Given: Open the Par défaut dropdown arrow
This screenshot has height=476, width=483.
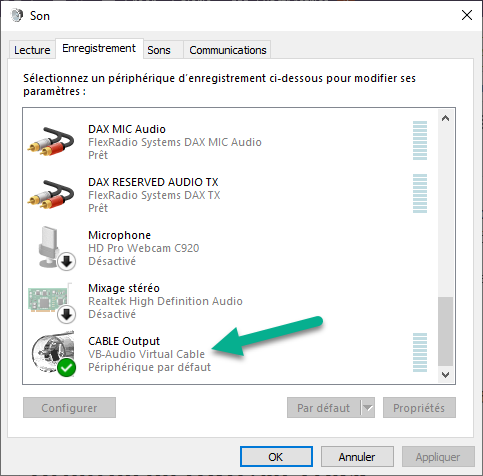Looking at the screenshot, I should tap(367, 407).
